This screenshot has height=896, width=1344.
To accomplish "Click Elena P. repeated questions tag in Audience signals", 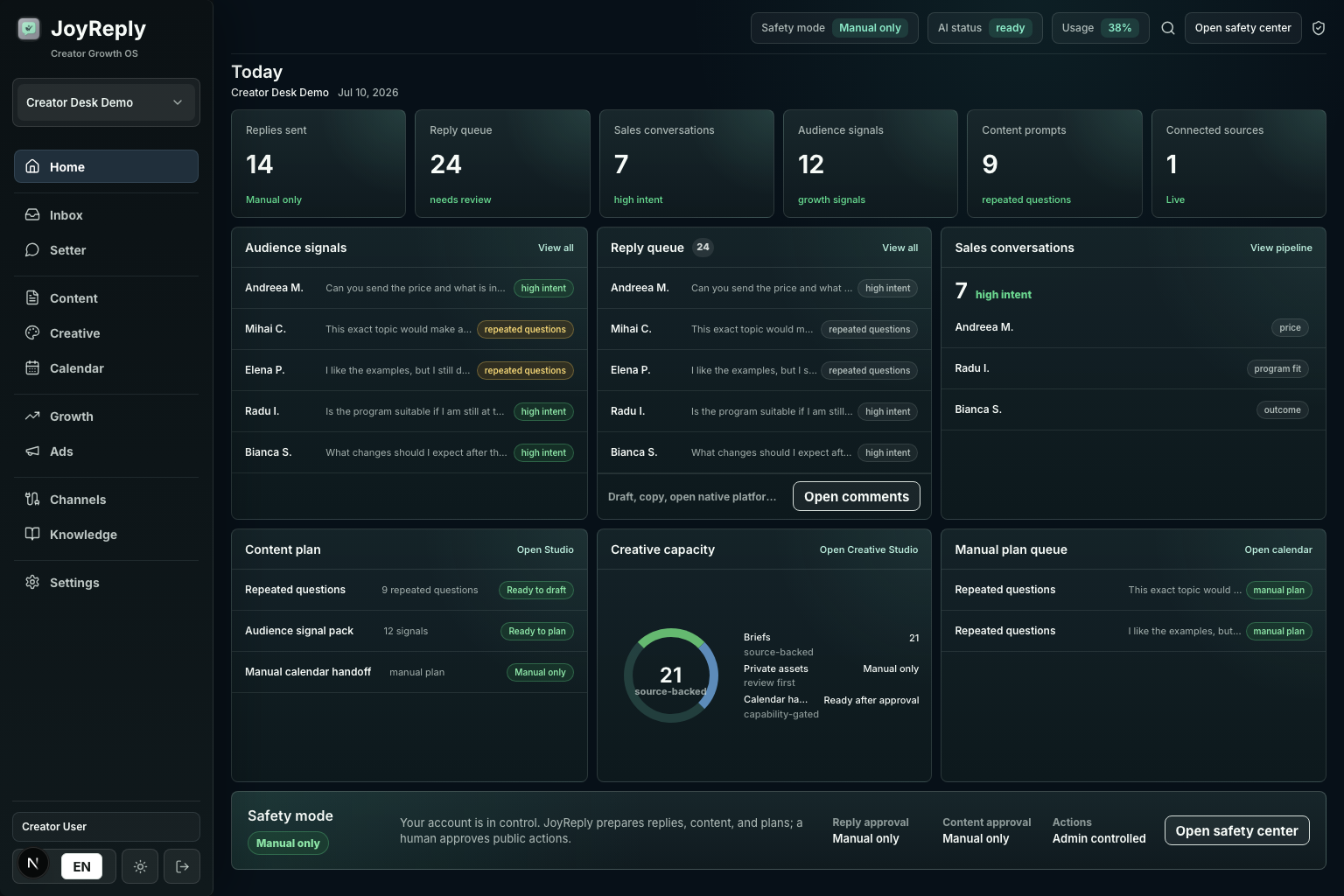I will click(525, 370).
